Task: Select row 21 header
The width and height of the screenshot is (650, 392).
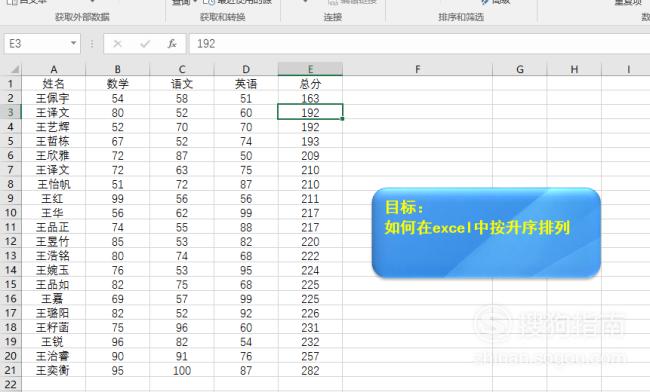Action: (x=11, y=370)
